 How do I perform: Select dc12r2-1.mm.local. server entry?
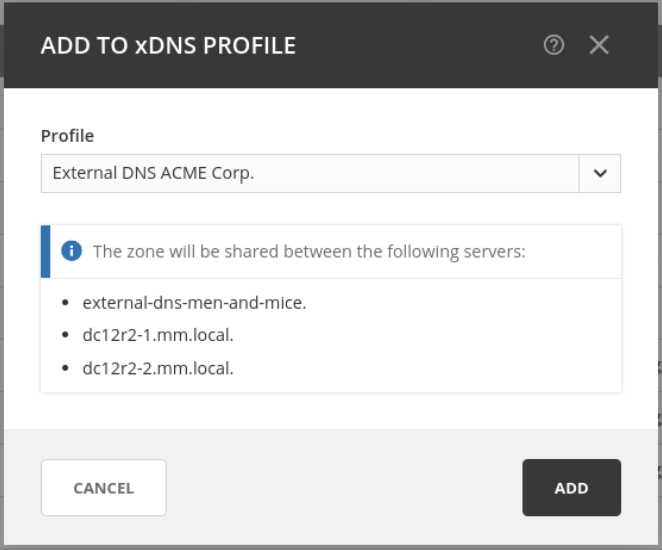[158, 335]
